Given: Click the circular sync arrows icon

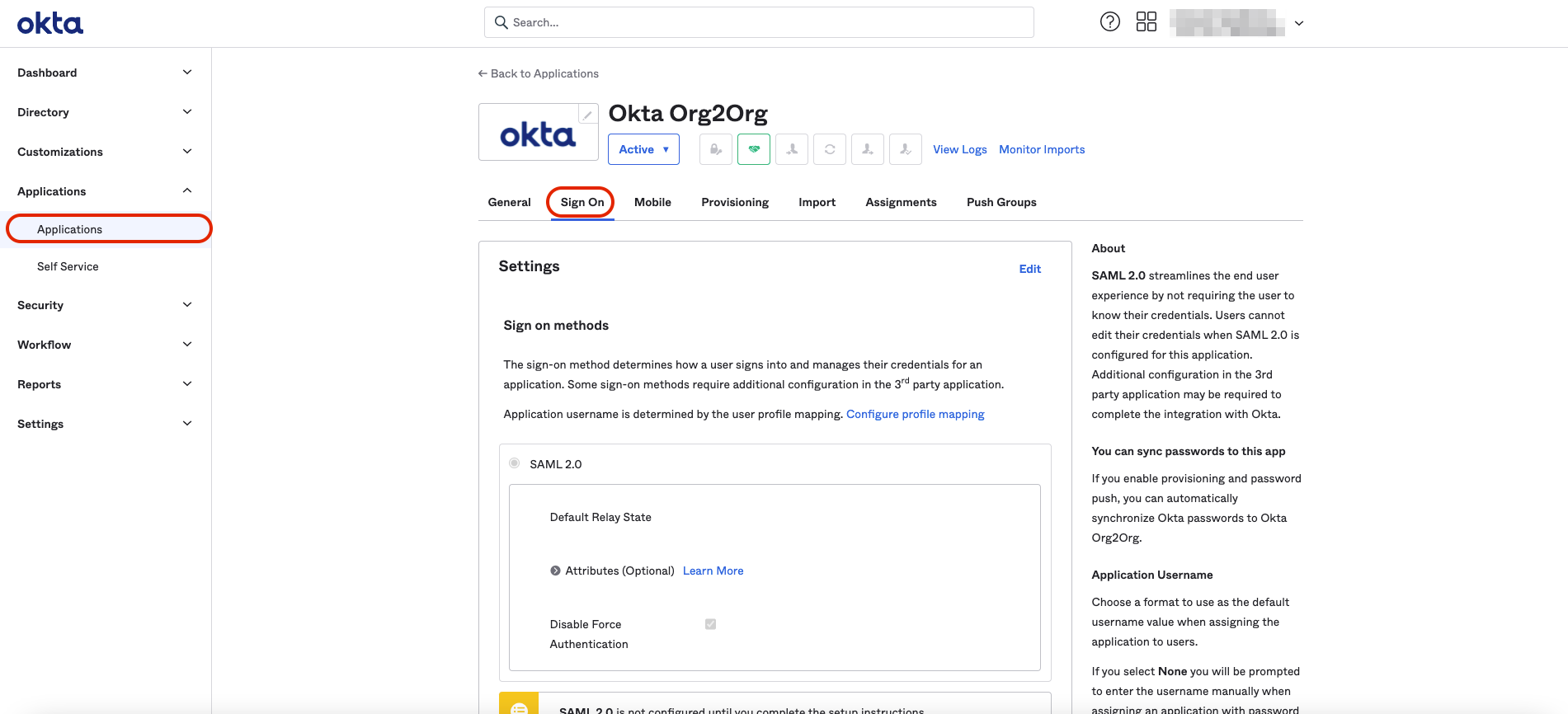Looking at the screenshot, I should [x=829, y=149].
